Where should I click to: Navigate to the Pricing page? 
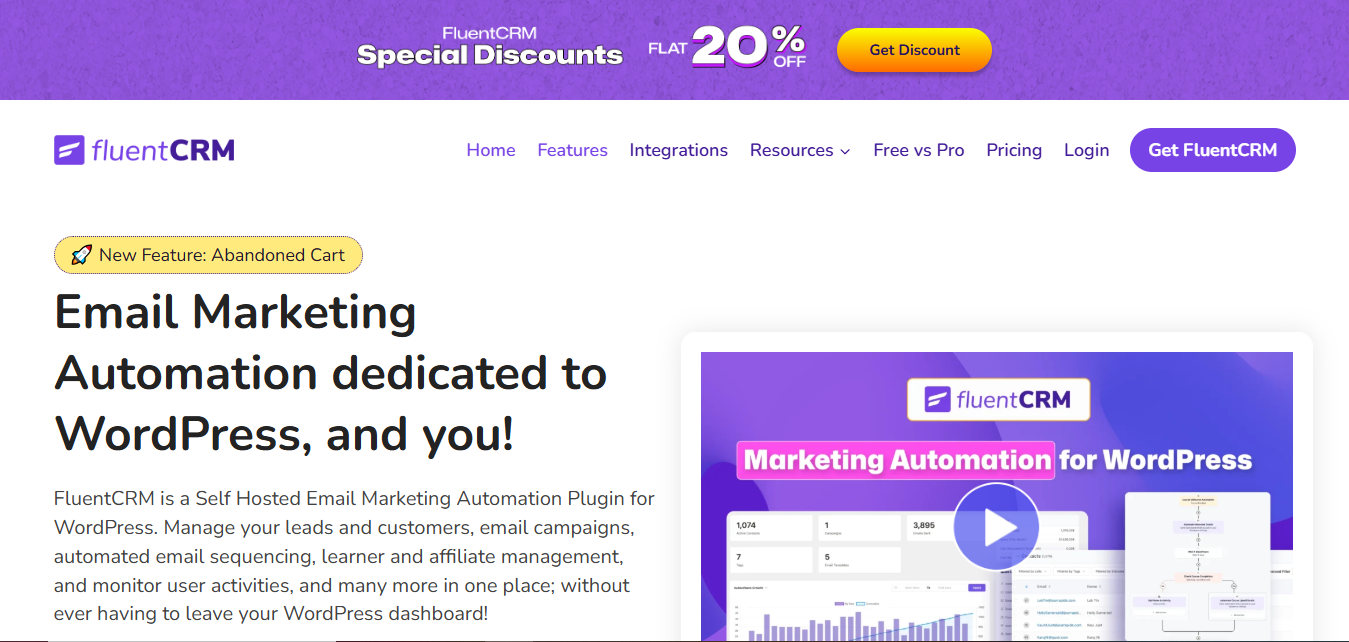coord(1014,150)
